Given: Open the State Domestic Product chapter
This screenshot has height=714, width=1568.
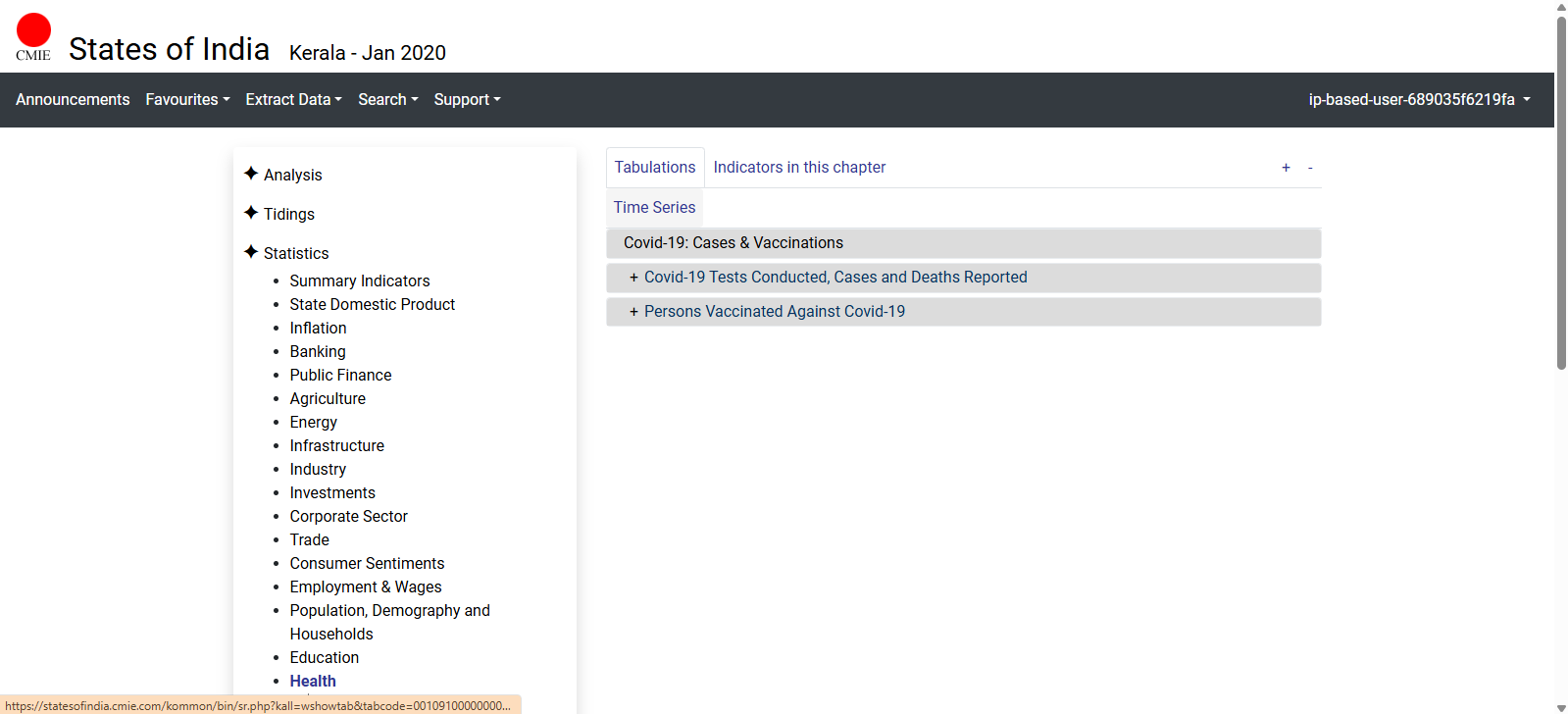Looking at the screenshot, I should (x=372, y=305).
